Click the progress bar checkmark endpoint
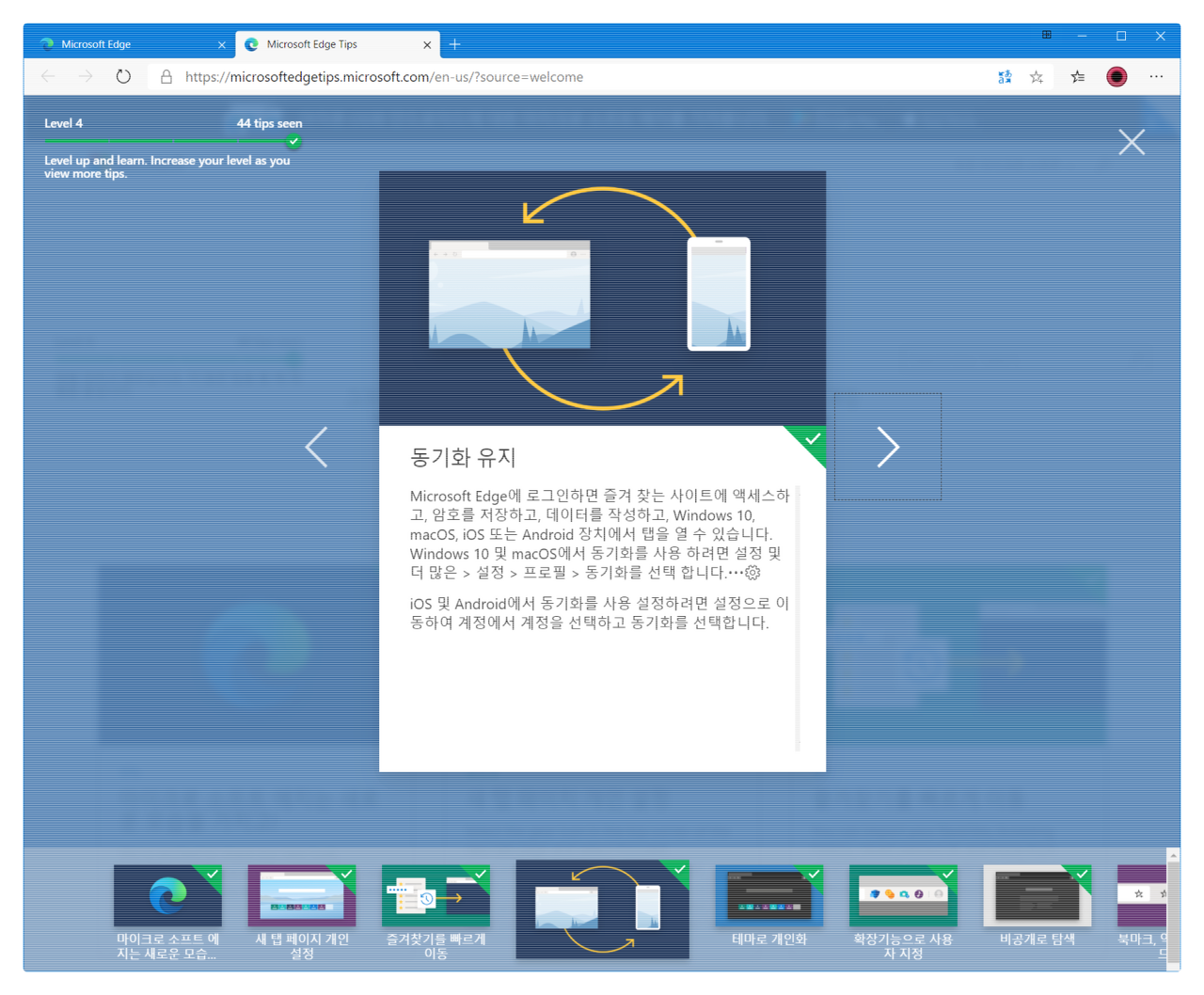 coord(294,141)
